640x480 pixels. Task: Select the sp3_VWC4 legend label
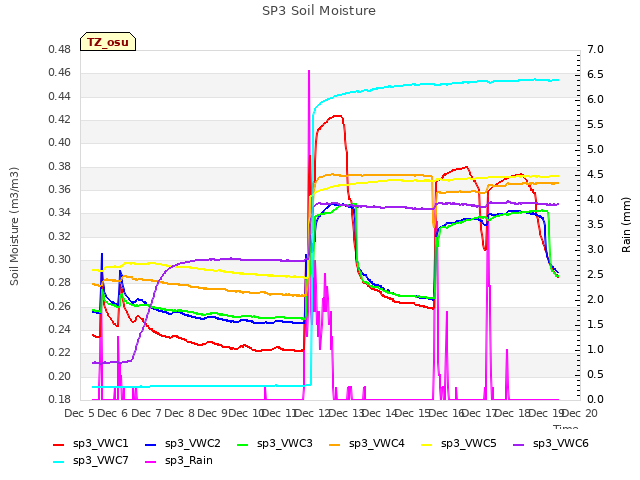377,444
